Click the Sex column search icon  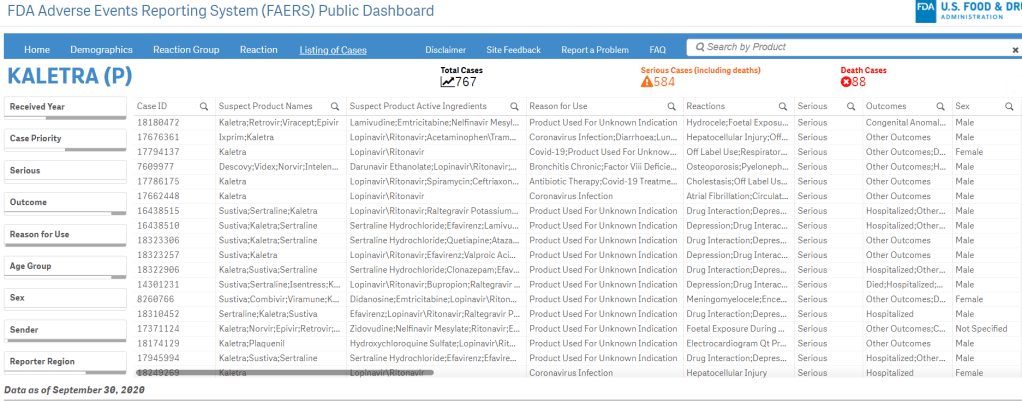1009,106
